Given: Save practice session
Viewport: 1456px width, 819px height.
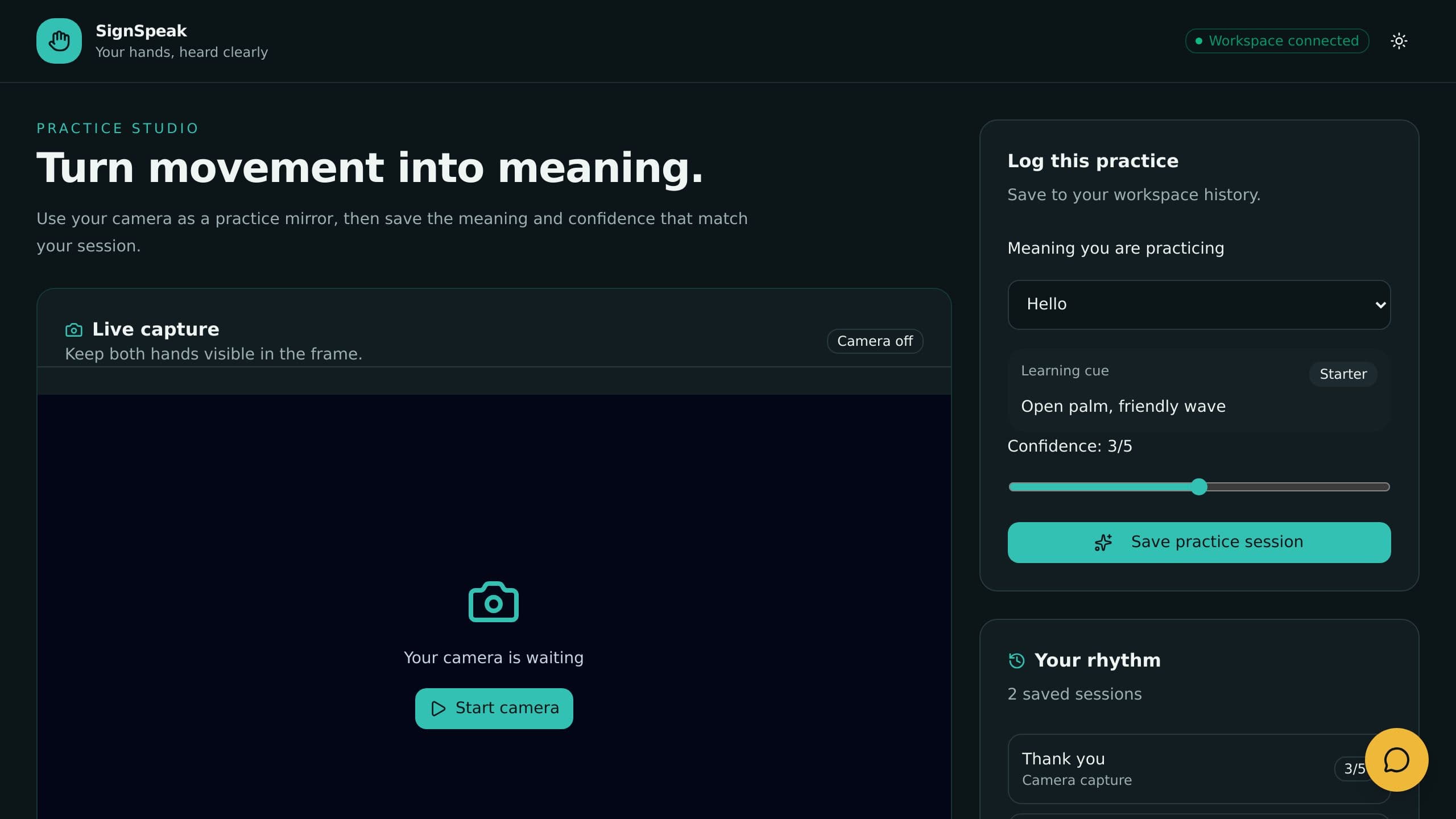Looking at the screenshot, I should 1199,543.
